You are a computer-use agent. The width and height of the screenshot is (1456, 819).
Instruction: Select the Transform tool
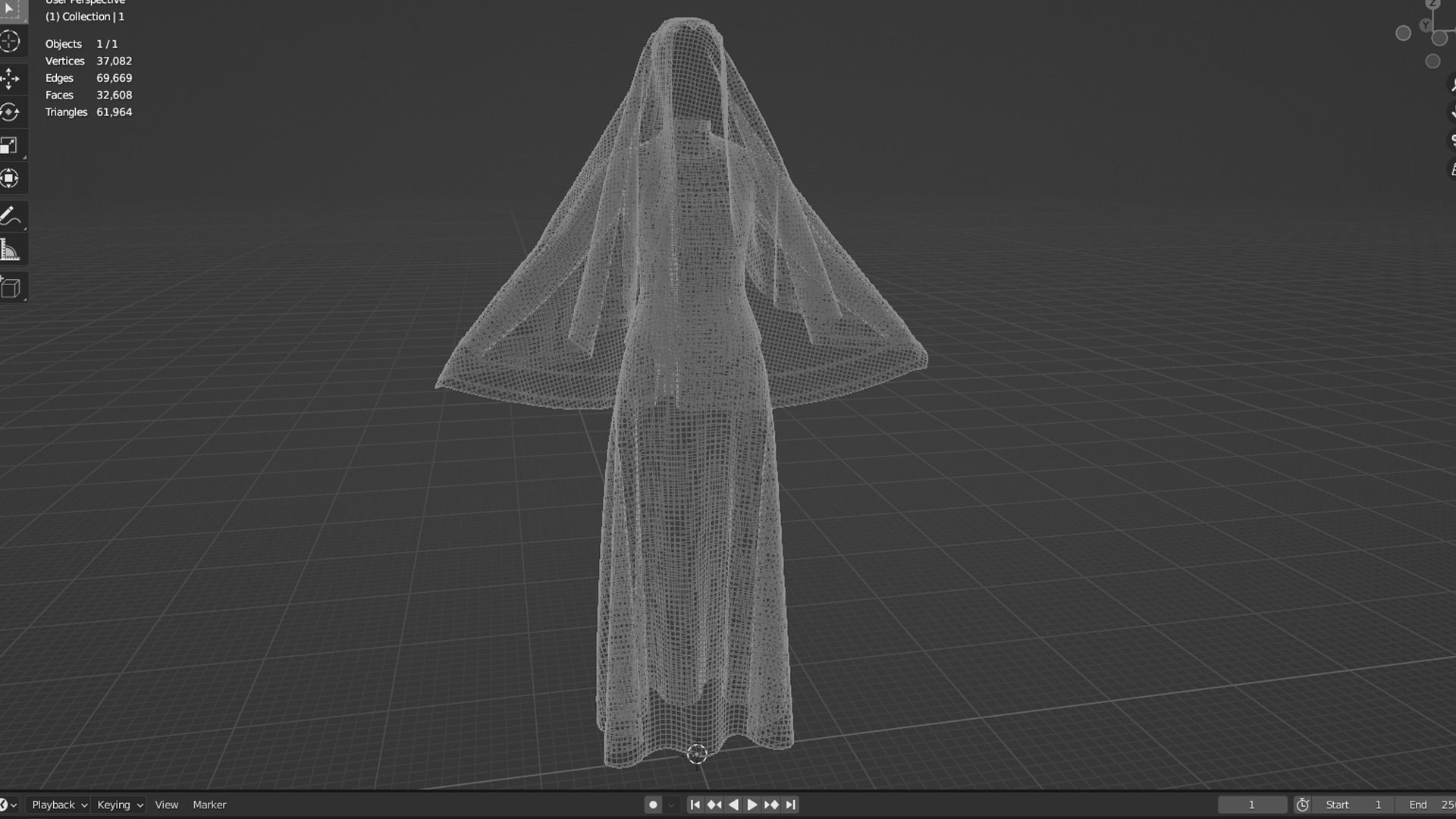10,179
